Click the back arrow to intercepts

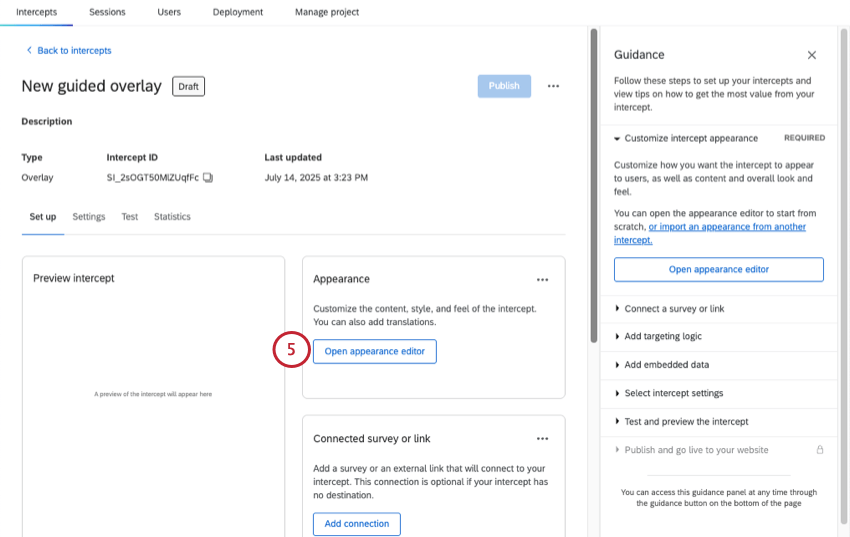coord(29,50)
